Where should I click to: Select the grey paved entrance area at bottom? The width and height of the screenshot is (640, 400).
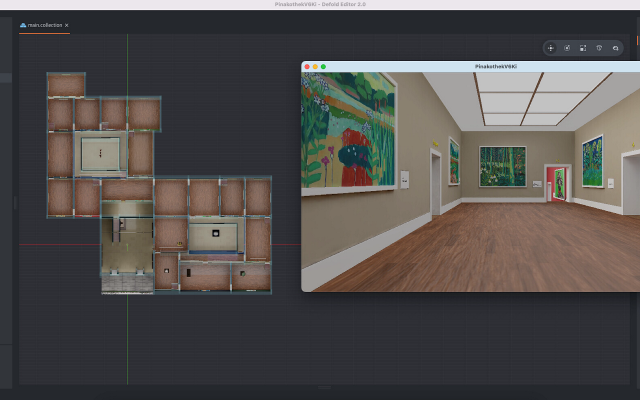127,283
